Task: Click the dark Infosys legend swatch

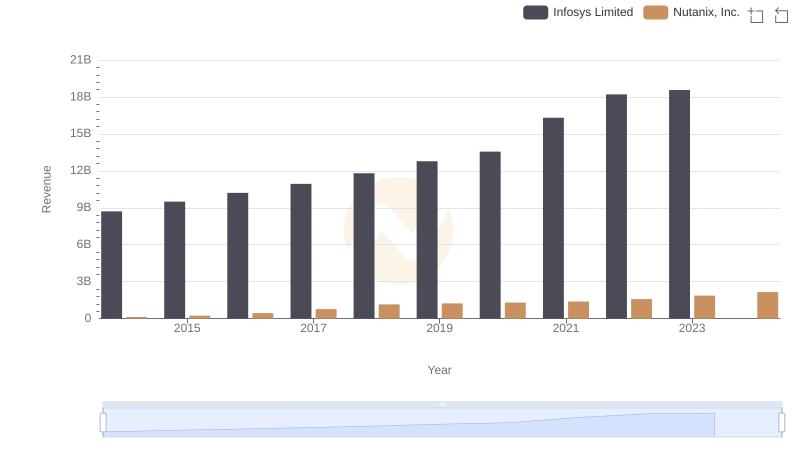Action: 535,12
